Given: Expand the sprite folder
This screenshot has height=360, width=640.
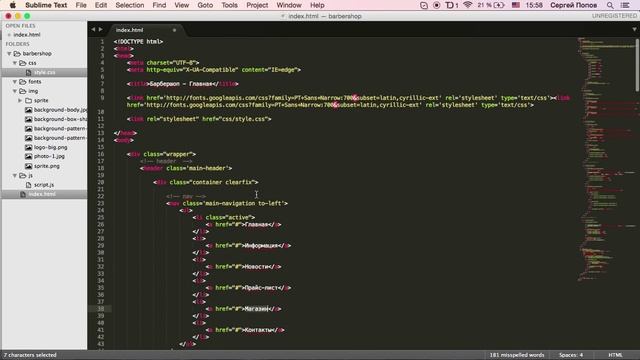Looking at the screenshot, I should coord(20,100).
